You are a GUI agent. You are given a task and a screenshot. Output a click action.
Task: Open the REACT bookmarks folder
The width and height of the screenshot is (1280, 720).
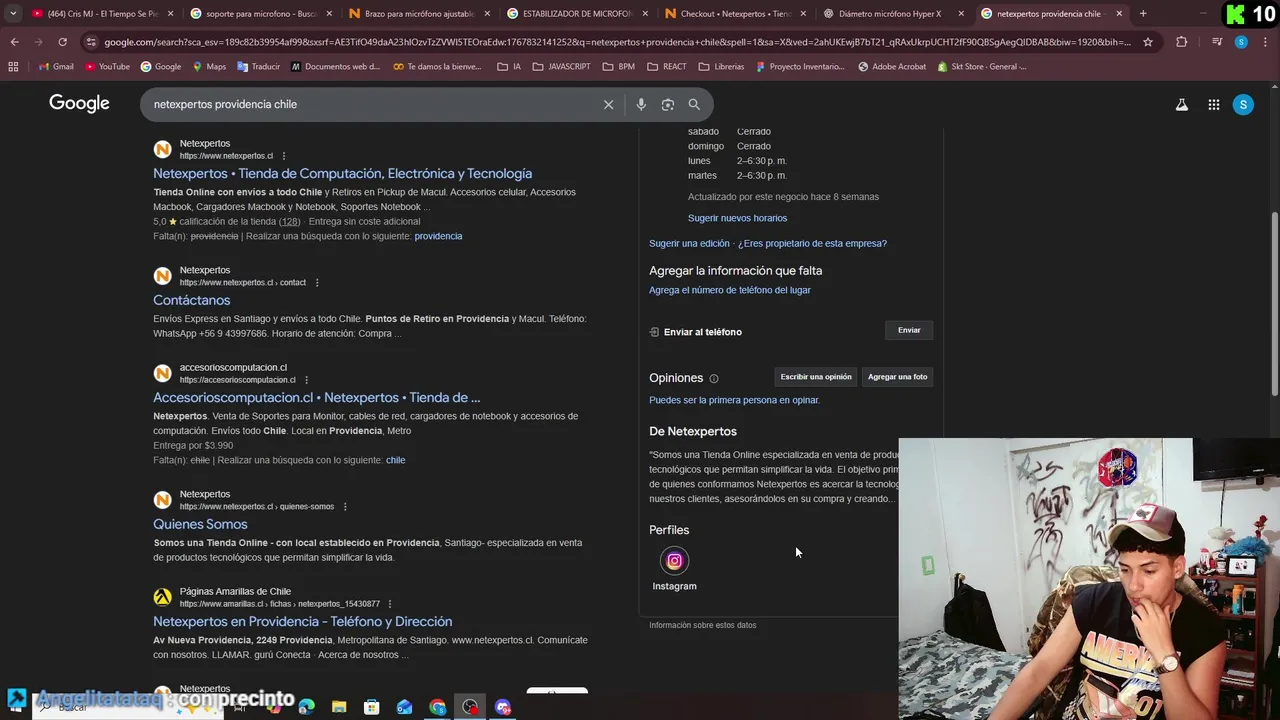[667, 66]
